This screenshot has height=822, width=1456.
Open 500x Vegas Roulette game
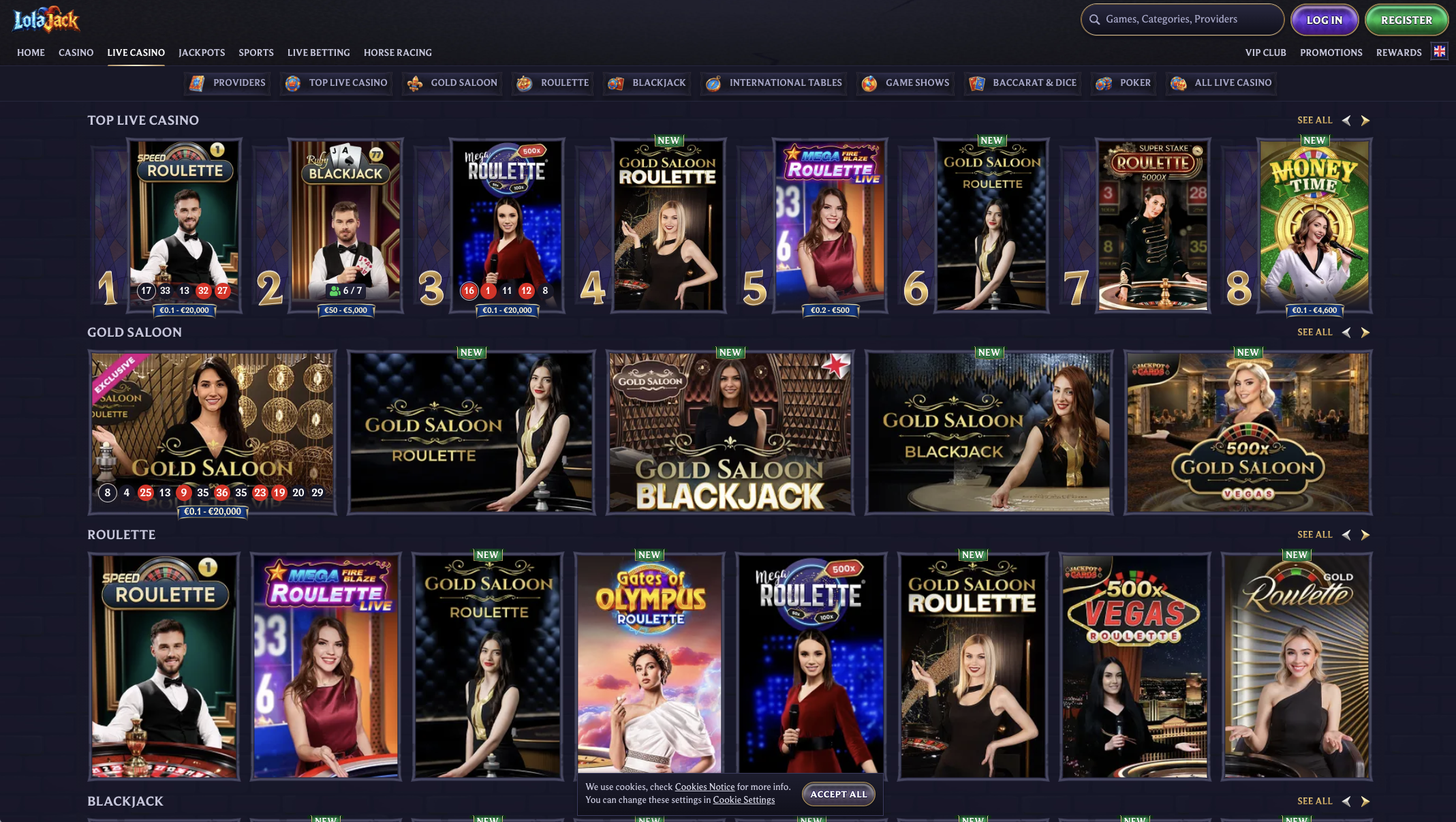(x=1134, y=666)
